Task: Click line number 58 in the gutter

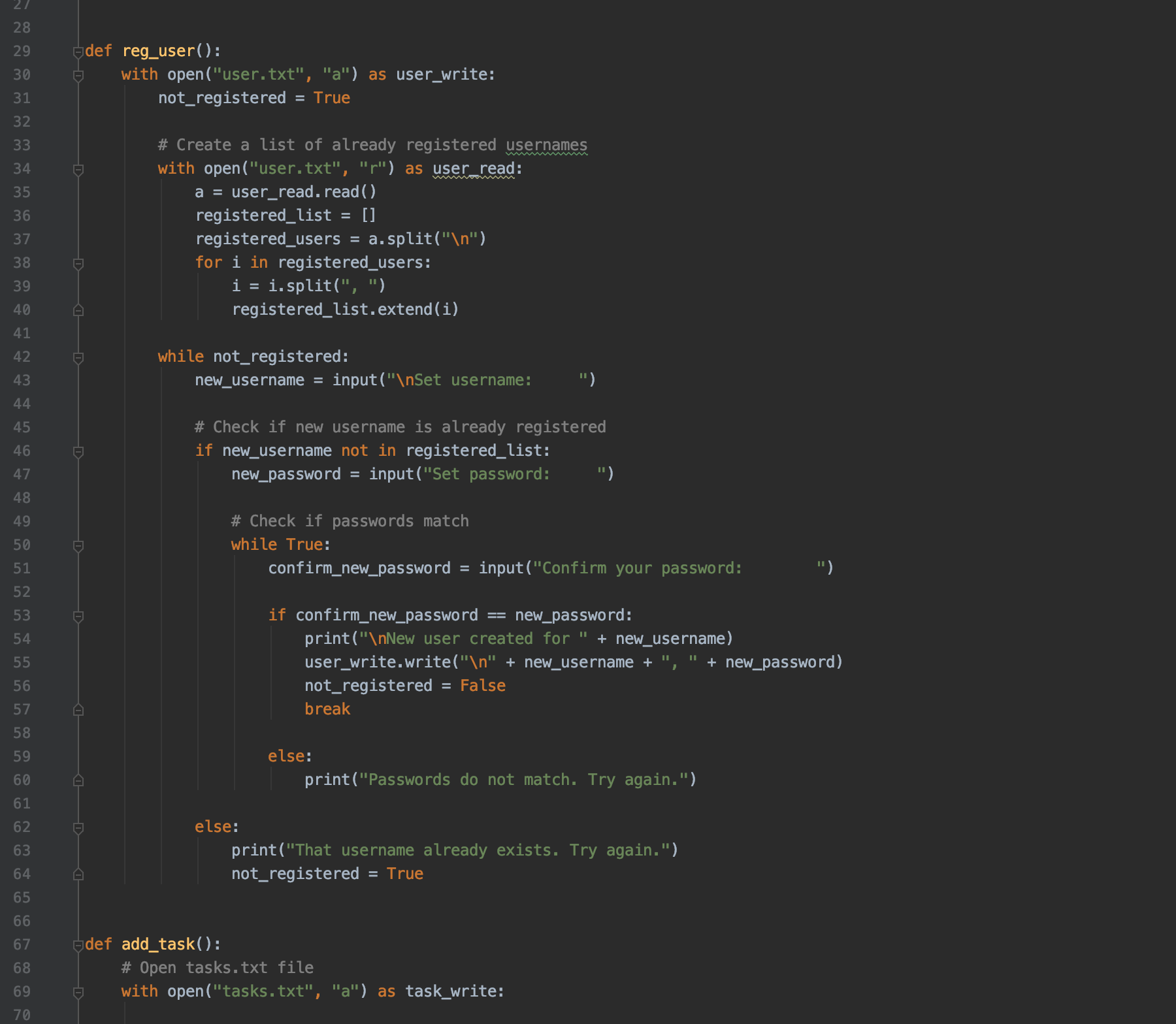Action: click(22, 733)
